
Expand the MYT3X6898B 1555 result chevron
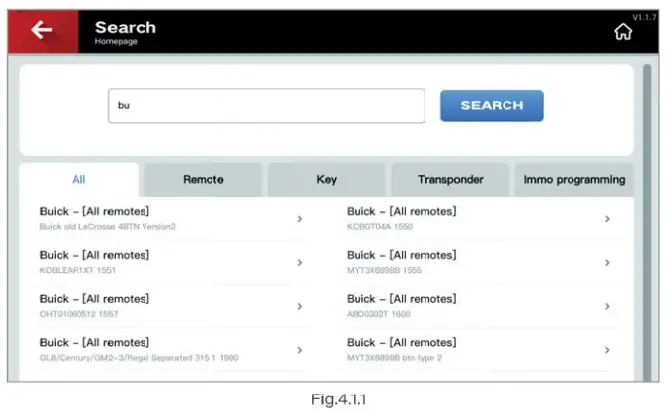[607, 263]
